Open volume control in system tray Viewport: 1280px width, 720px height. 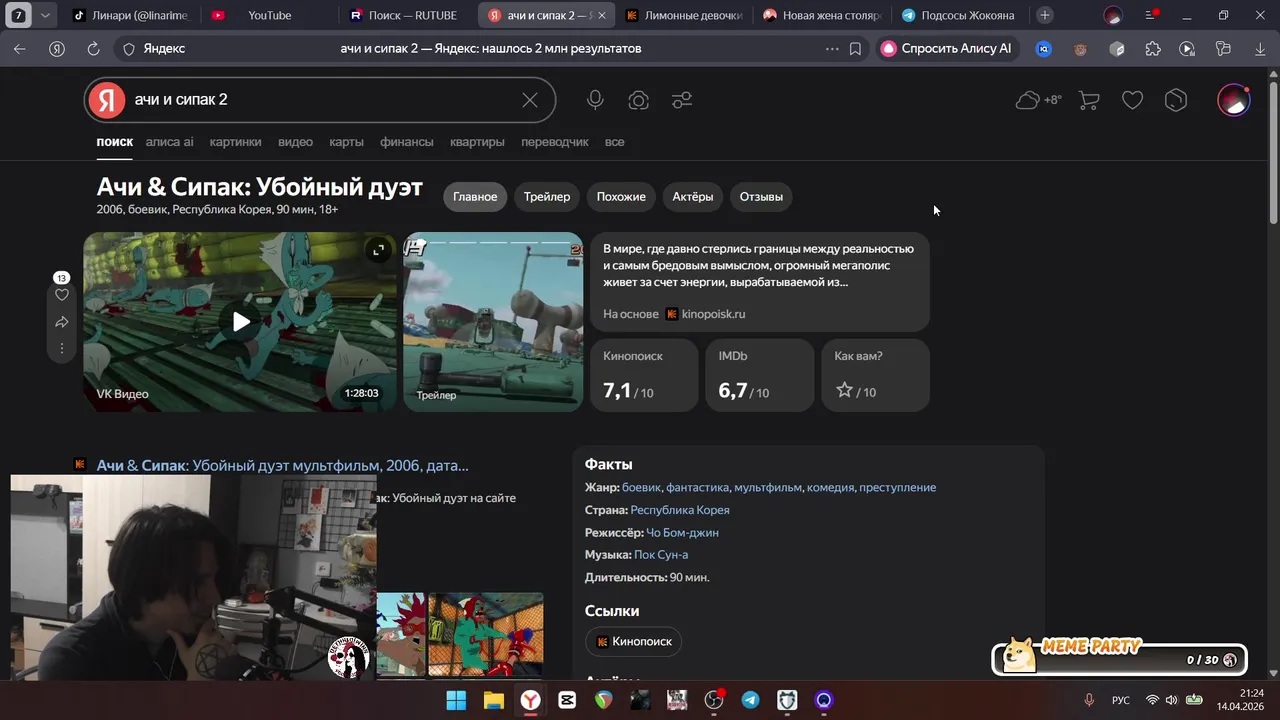tap(1171, 700)
